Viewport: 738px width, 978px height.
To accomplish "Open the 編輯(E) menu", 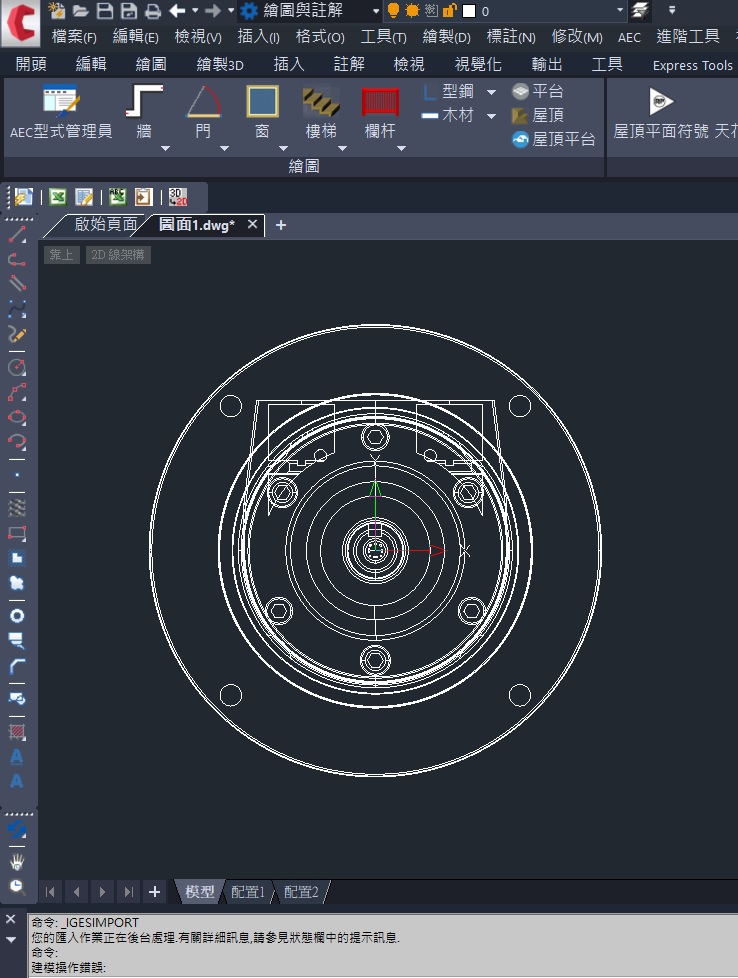I will pos(135,37).
